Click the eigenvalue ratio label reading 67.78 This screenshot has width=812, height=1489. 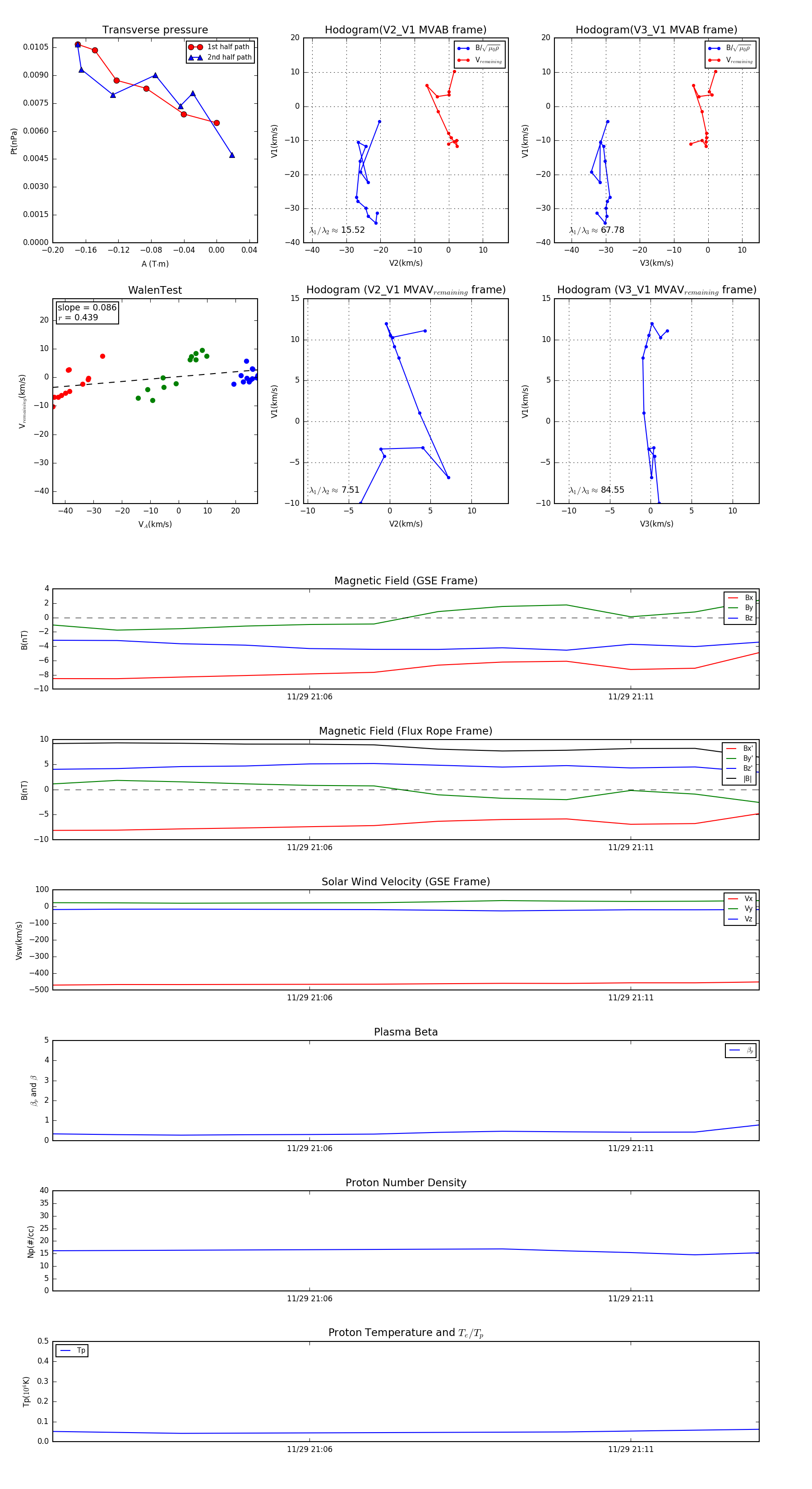coord(596,230)
